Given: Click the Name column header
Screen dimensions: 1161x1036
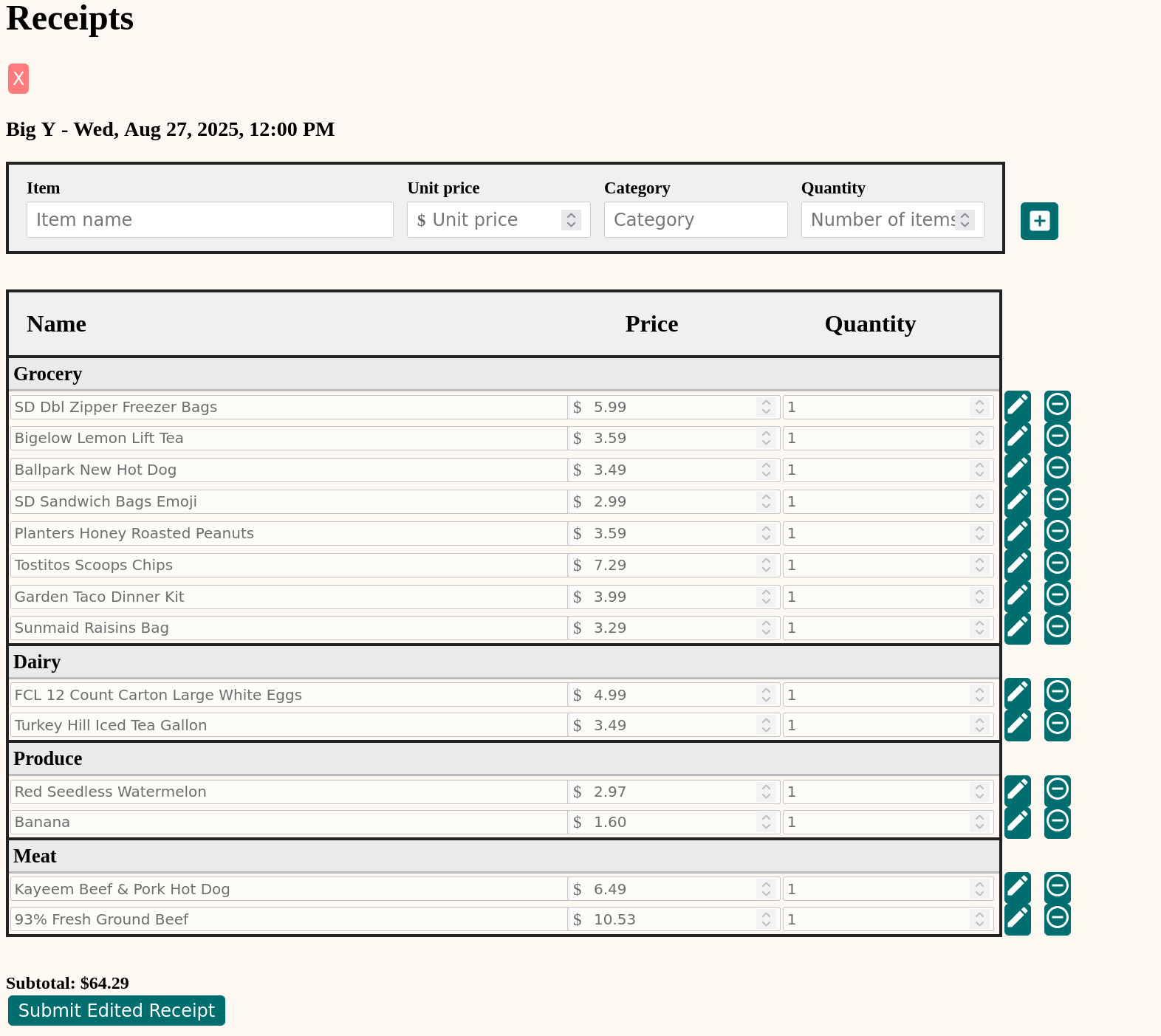Looking at the screenshot, I should 56,323.
